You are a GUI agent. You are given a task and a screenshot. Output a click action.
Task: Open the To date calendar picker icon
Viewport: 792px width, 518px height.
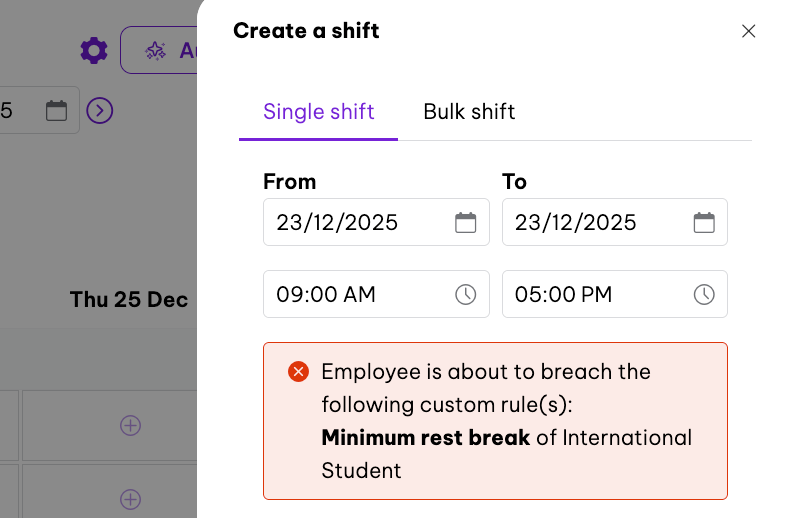(704, 222)
